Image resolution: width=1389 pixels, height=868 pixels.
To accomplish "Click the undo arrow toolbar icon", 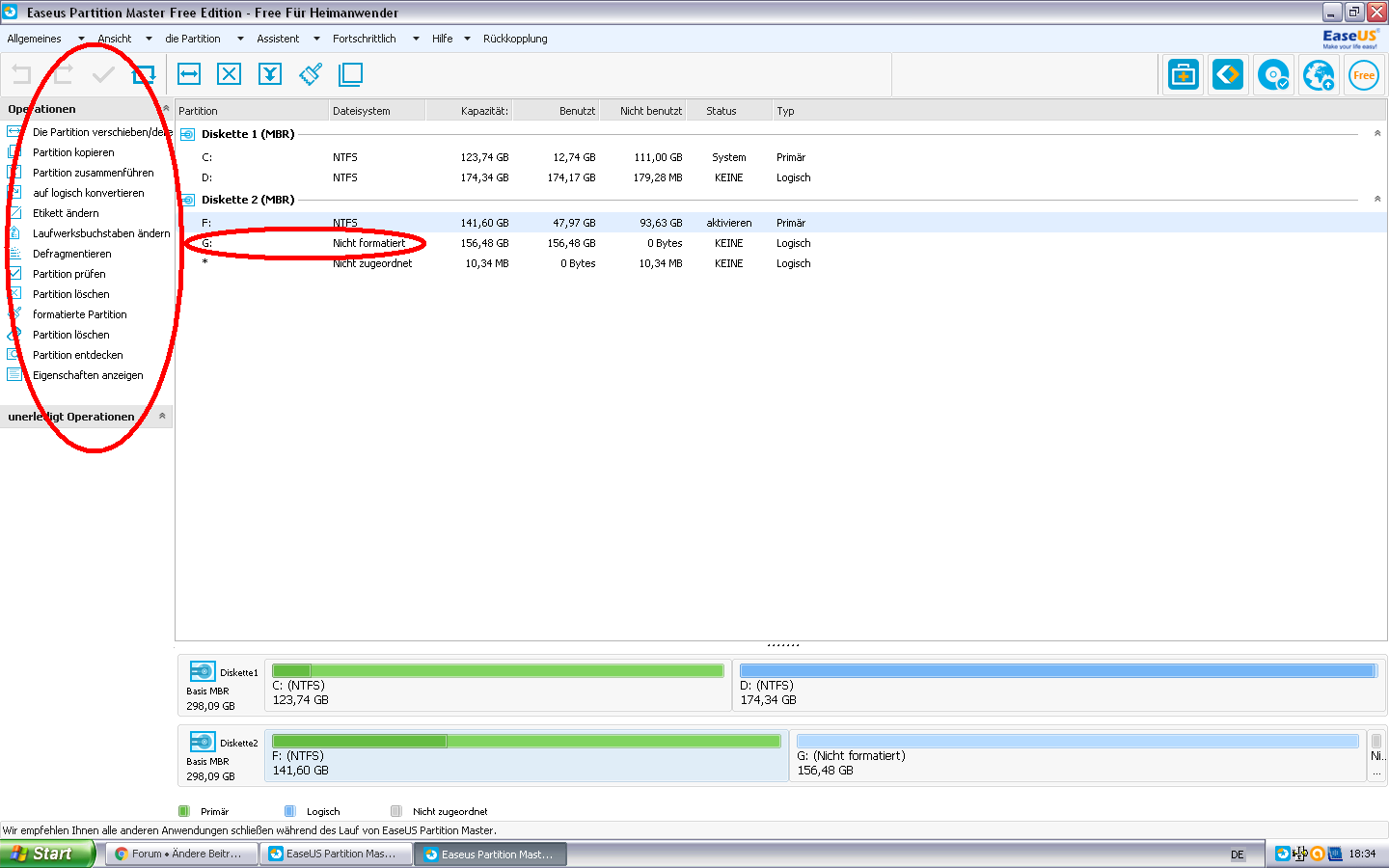I will (21, 74).
